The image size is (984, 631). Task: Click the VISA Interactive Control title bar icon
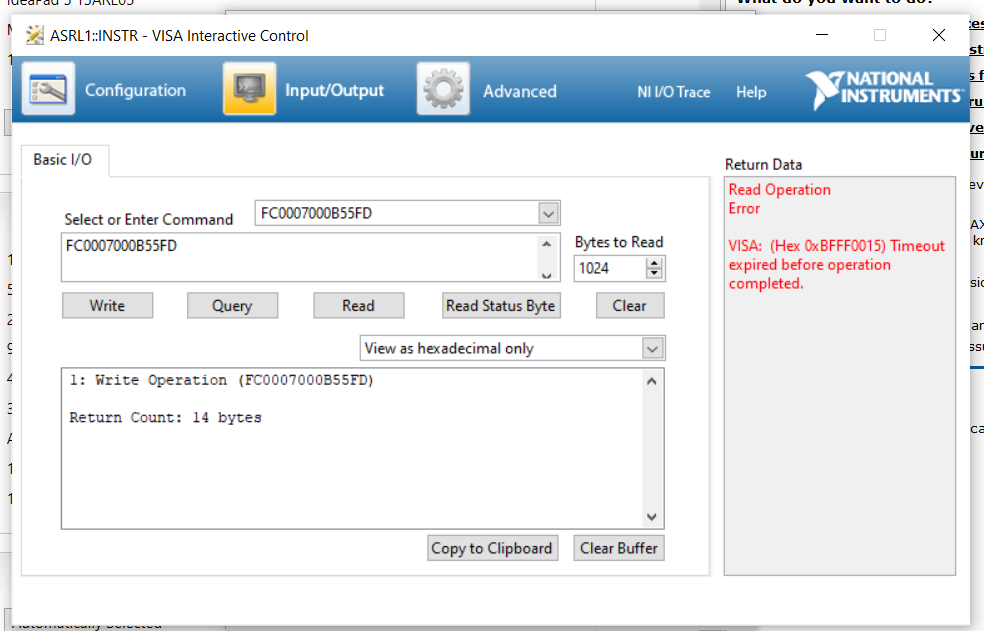coord(35,35)
